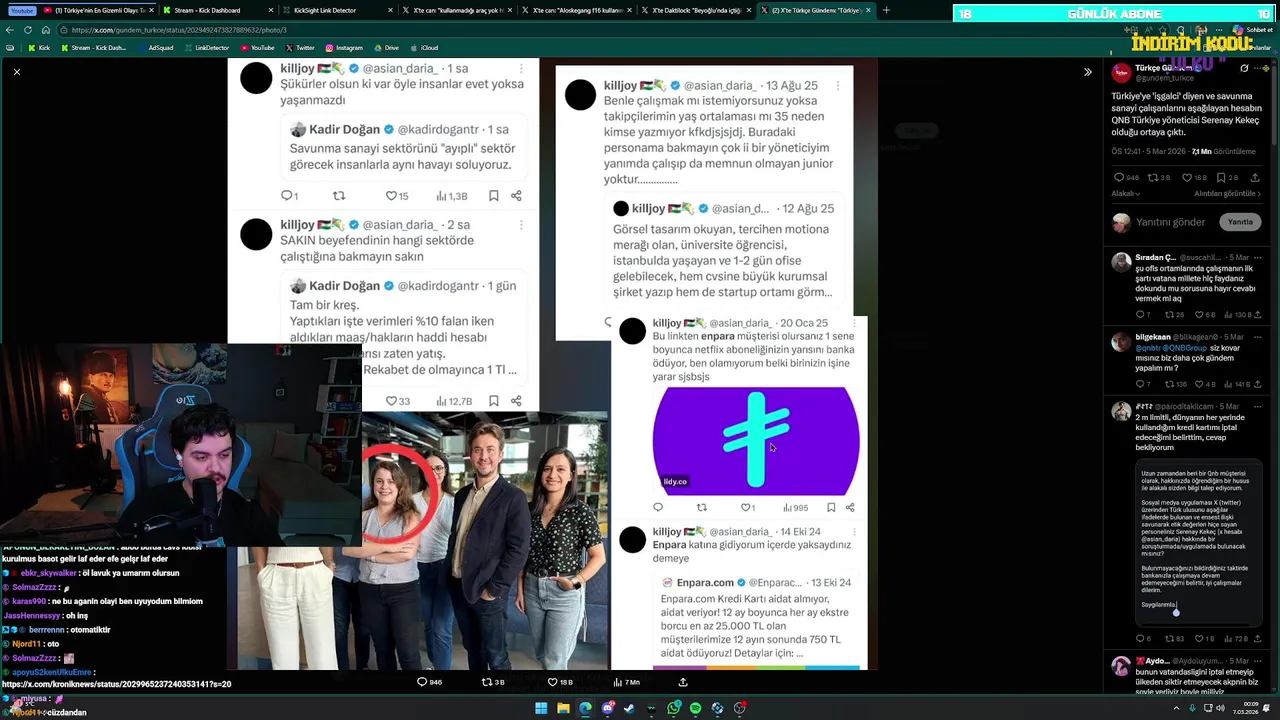1280x720 pixels.
Task: Open Steam from taskbar
Action: (x=630, y=708)
